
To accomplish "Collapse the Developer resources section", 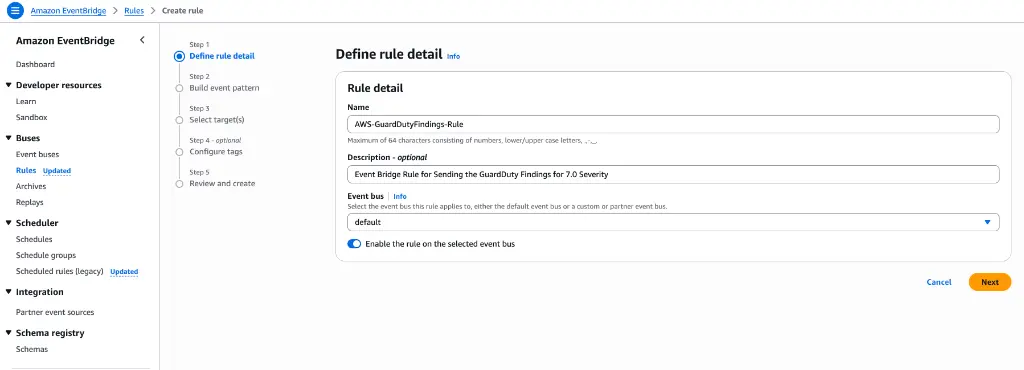I will 8,85.
